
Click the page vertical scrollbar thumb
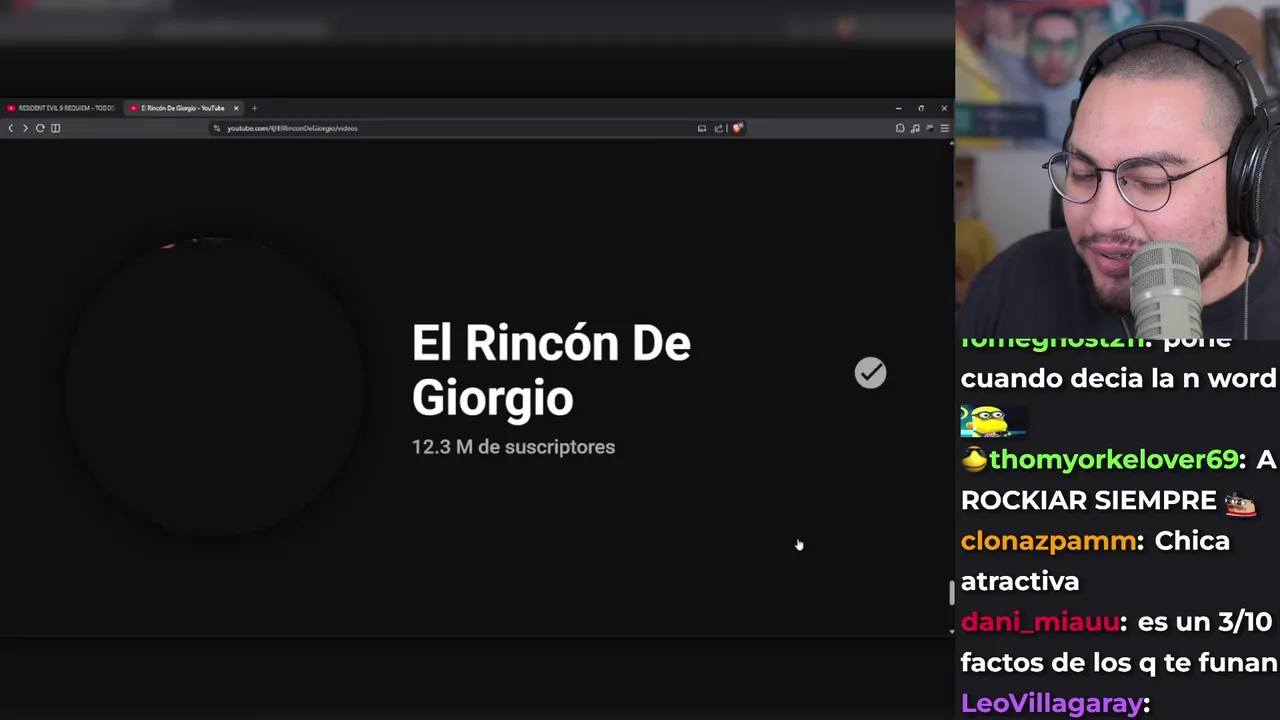click(x=951, y=592)
